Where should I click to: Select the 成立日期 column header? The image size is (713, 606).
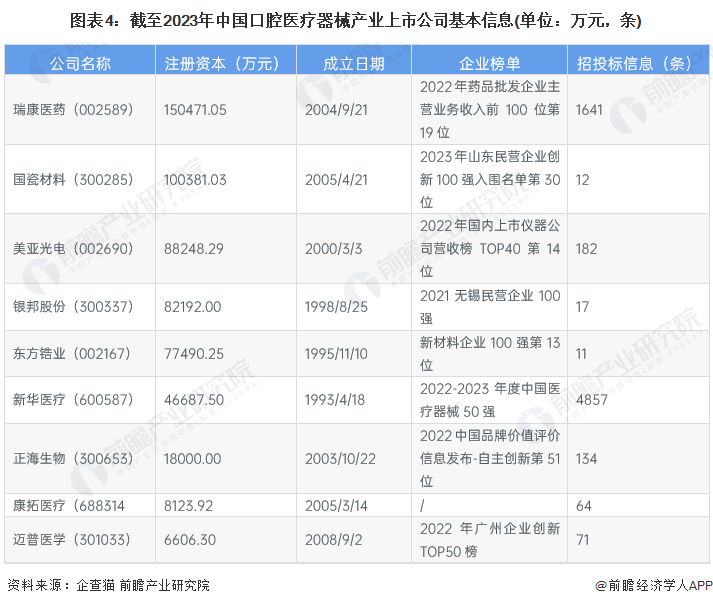[354, 62]
